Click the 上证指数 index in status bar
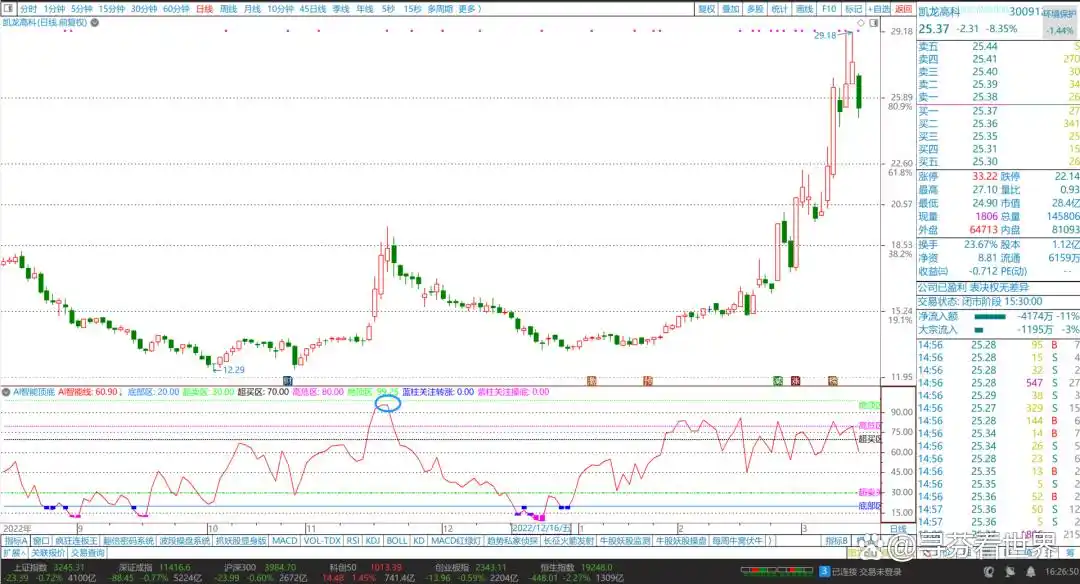The image size is (1080, 584). pyautogui.click(x=29, y=567)
